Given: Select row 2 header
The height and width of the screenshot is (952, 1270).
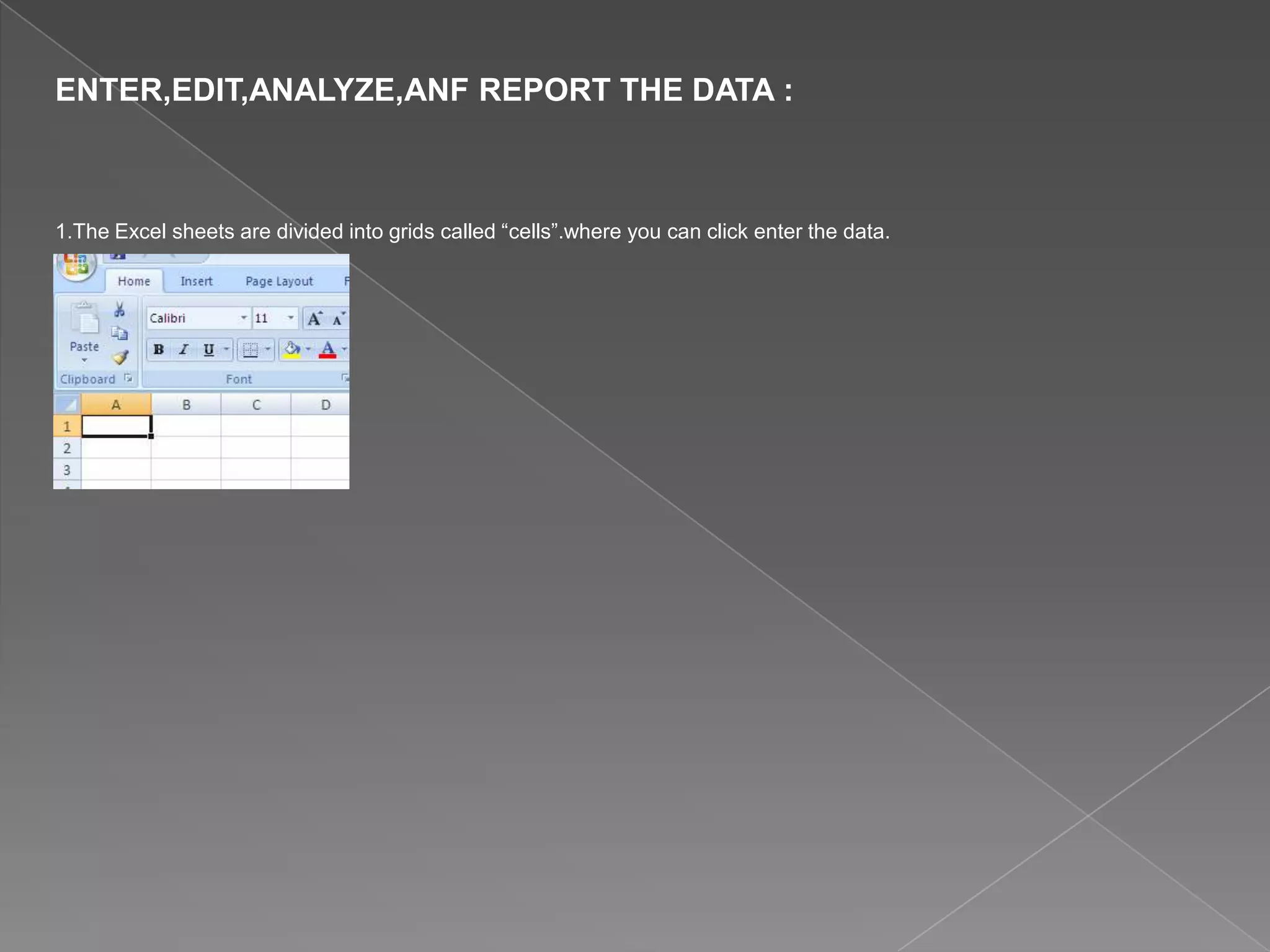Looking at the screenshot, I should (x=67, y=448).
